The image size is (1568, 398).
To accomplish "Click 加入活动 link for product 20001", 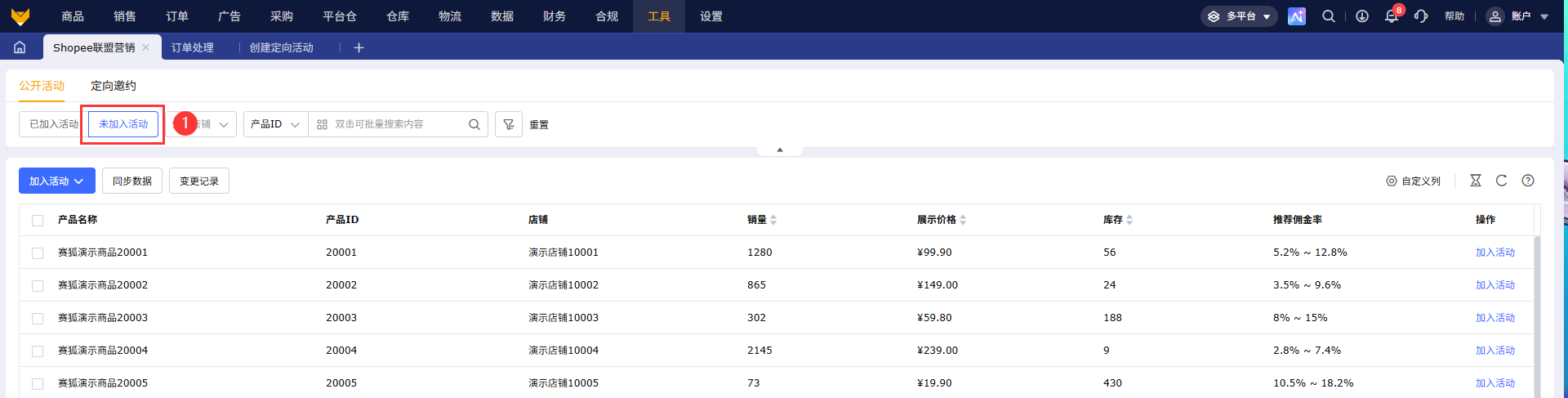I will coord(1495,253).
